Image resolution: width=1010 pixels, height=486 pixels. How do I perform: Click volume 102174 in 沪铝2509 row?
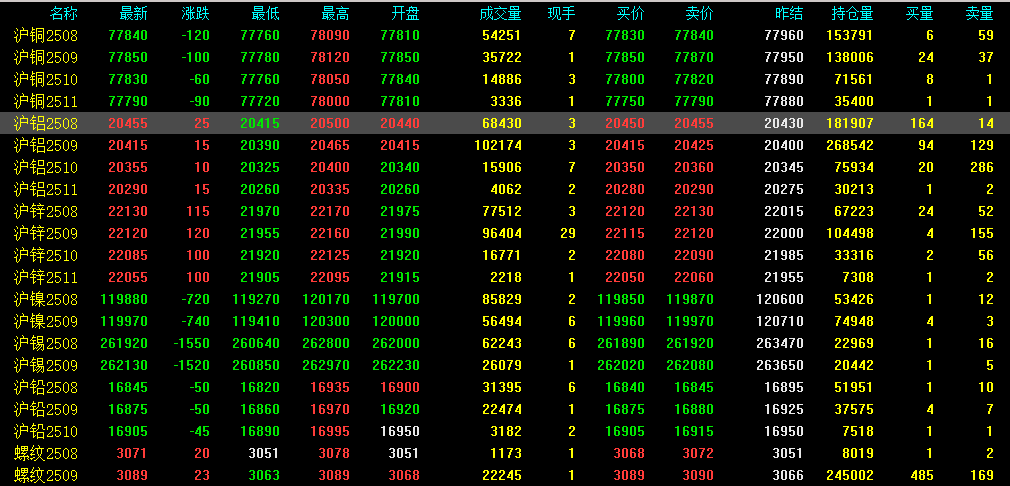(496, 145)
